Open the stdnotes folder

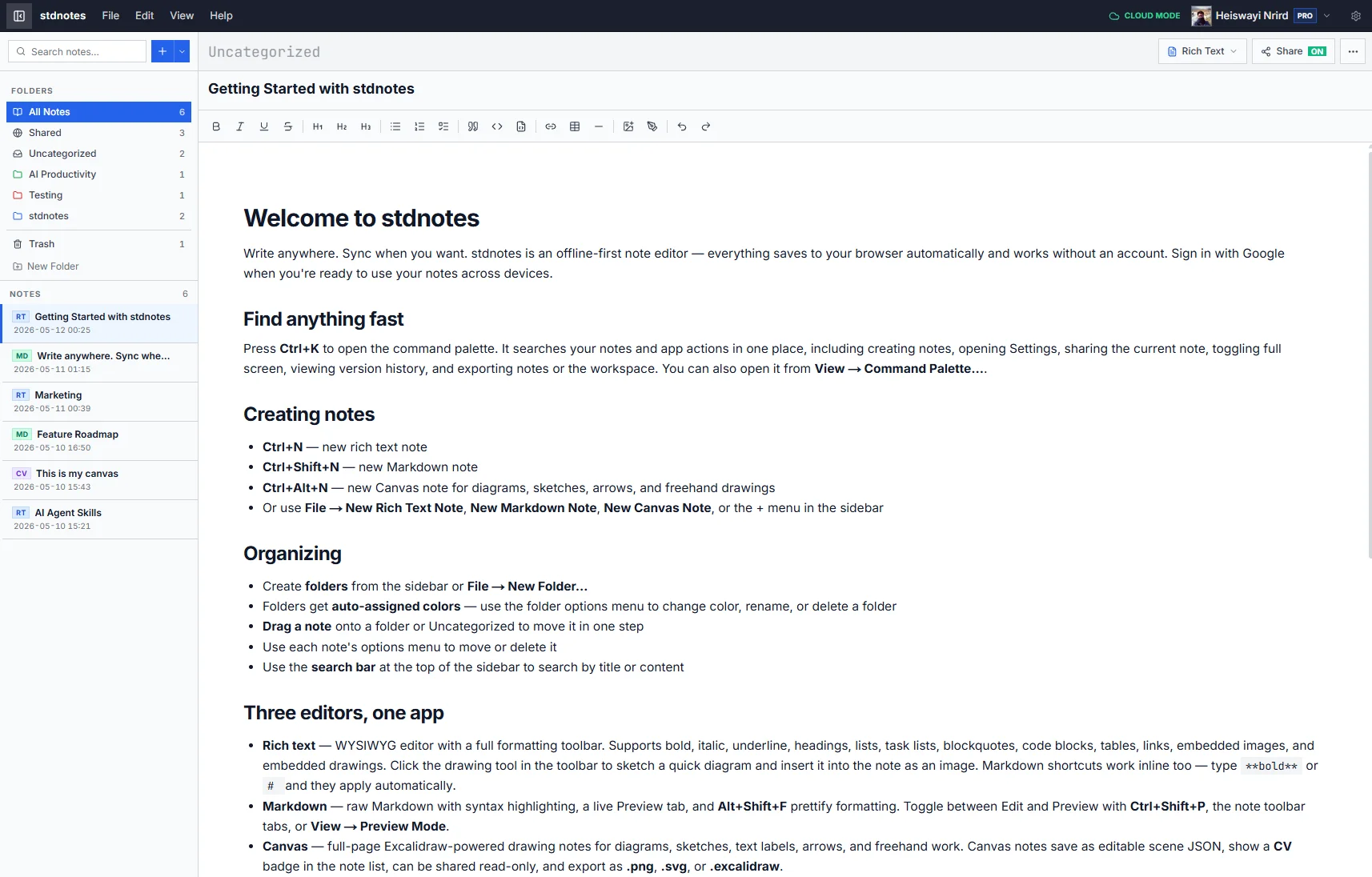pyautogui.click(x=99, y=216)
